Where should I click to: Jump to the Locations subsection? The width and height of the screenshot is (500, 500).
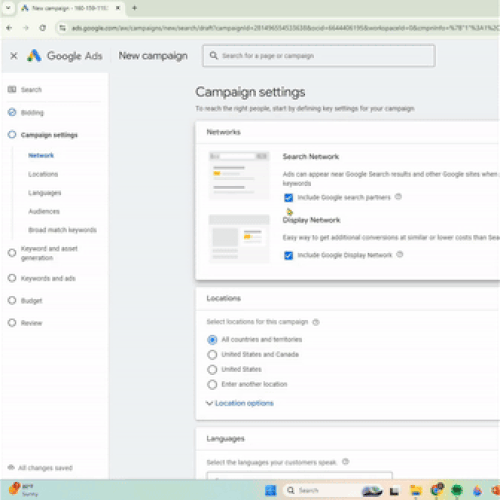point(43,174)
